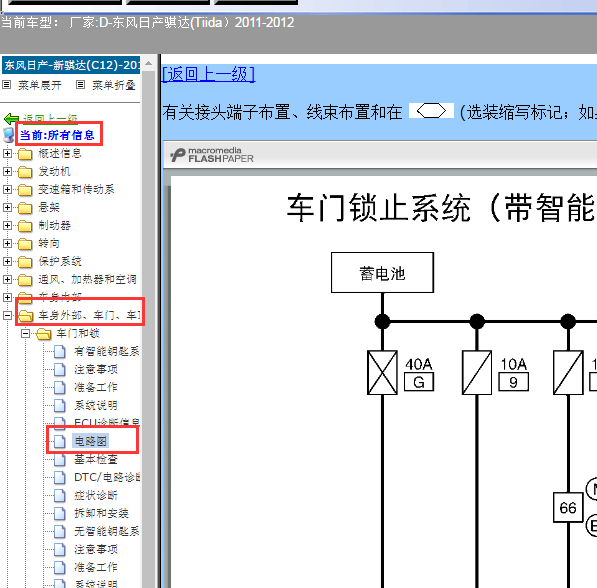Expand the 发动机 folder
Screen dimensions: 597x588
coord(7,171)
